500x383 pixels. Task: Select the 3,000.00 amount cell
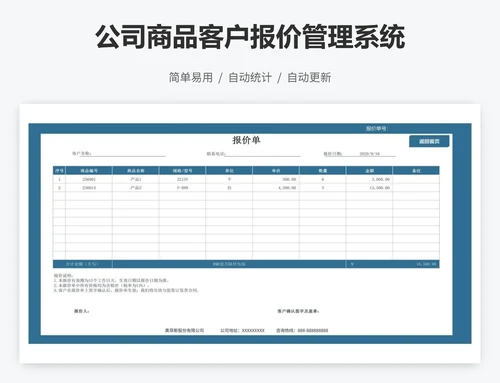[x=369, y=179]
